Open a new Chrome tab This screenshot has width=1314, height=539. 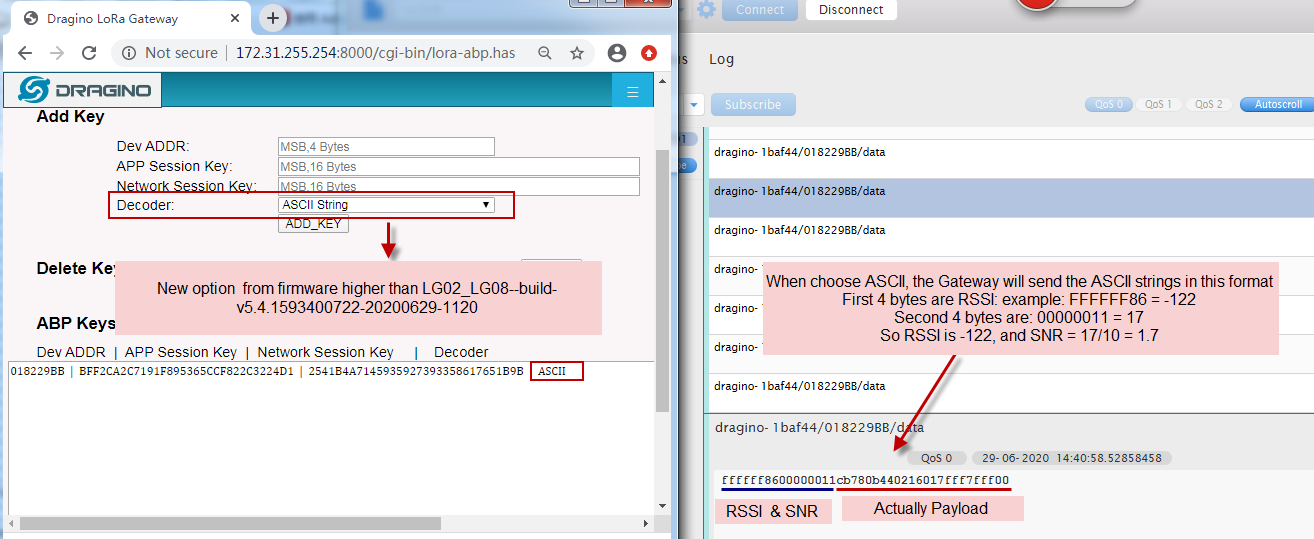click(273, 18)
